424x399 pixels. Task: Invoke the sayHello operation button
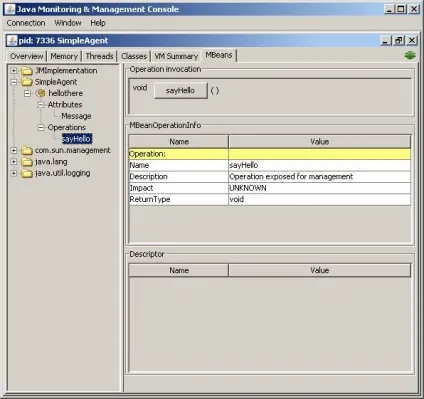[180, 90]
